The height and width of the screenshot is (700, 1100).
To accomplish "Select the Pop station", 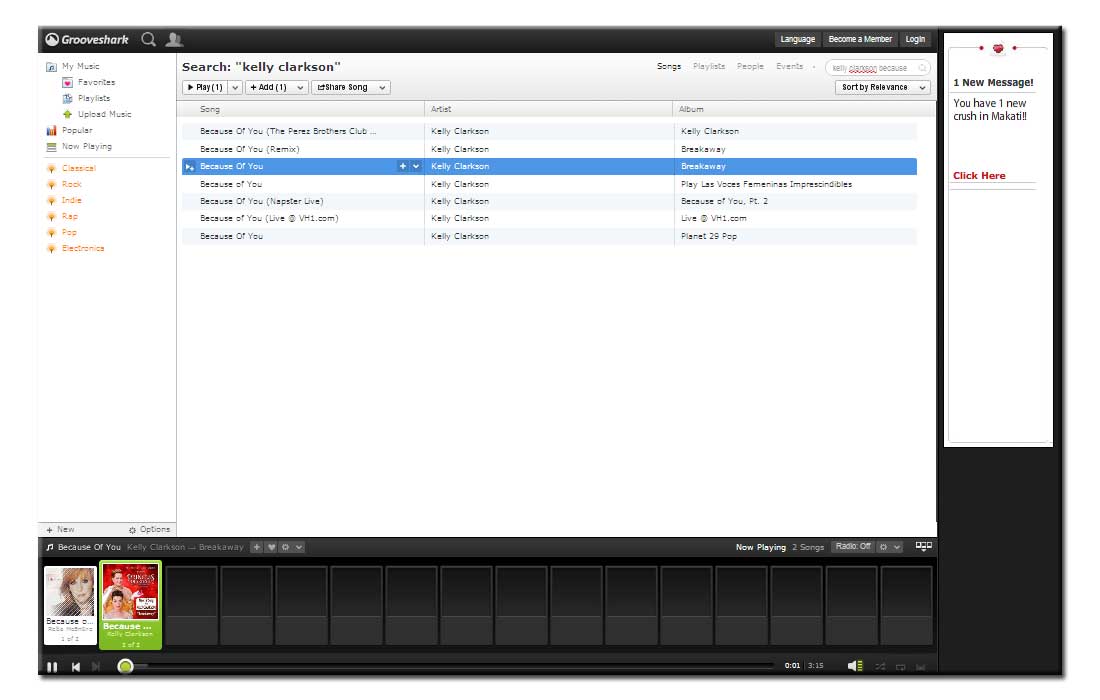I will 62,233.
